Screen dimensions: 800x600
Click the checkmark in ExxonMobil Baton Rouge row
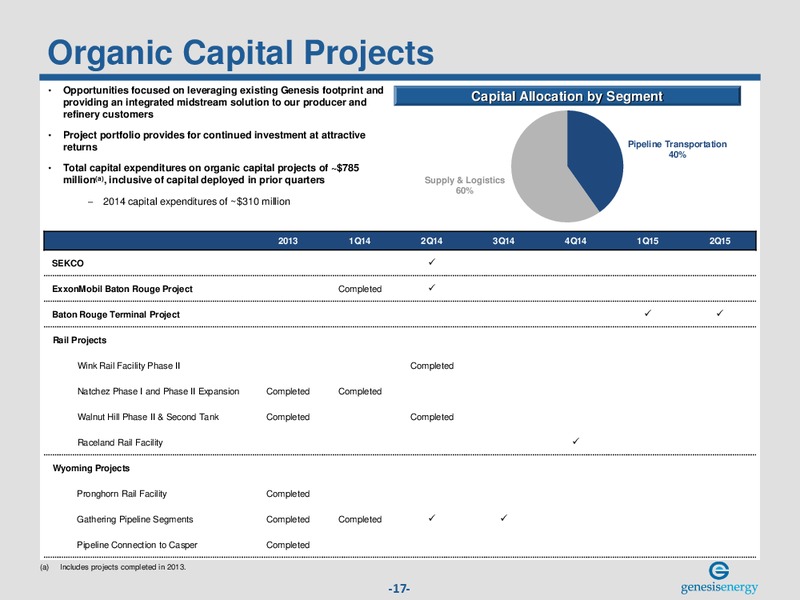[432, 287]
